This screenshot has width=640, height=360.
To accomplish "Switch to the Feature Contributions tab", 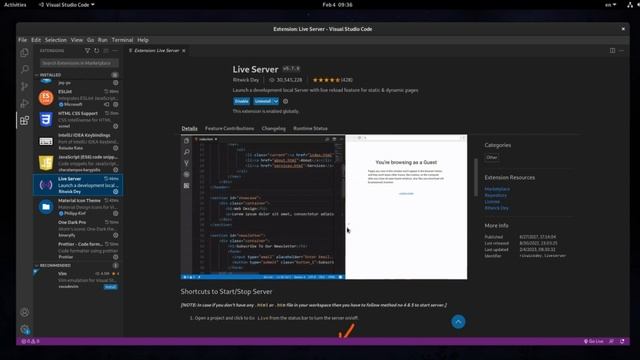I will click(229, 128).
